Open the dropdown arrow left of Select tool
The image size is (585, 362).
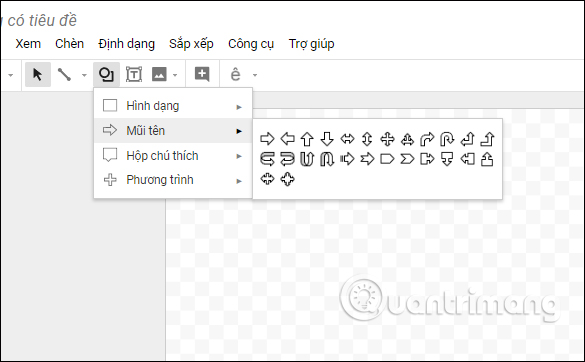(x=10, y=75)
